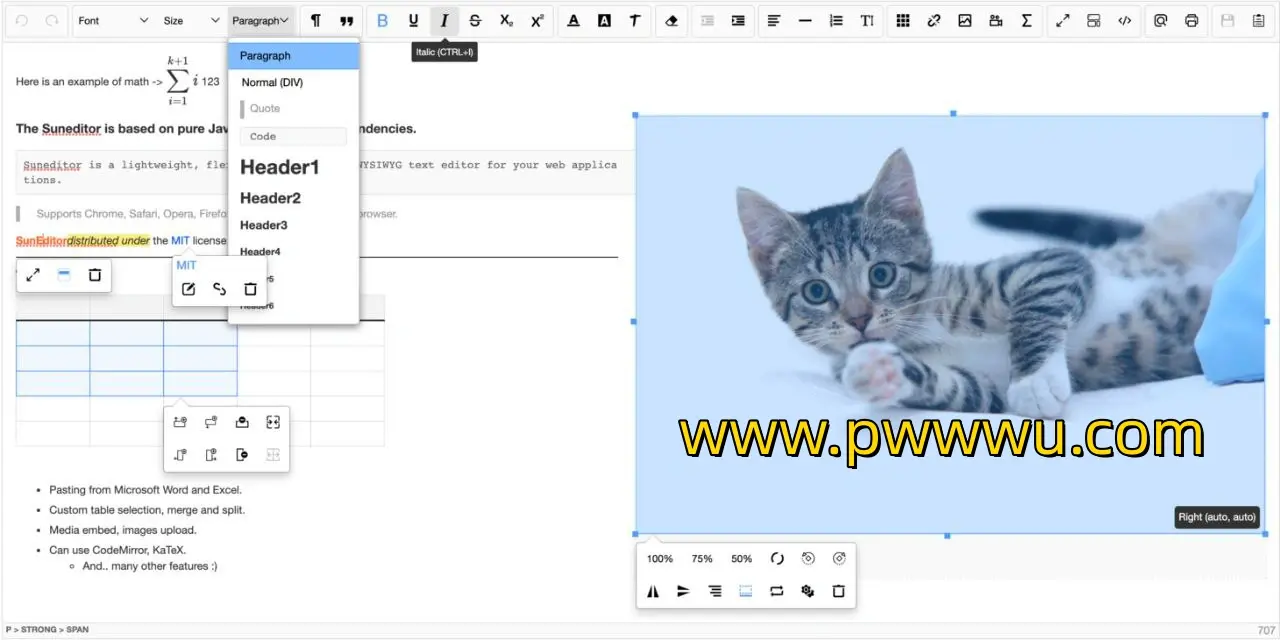The width and height of the screenshot is (1280, 640).
Task: Click the print icon in toolbar
Action: point(1191,21)
